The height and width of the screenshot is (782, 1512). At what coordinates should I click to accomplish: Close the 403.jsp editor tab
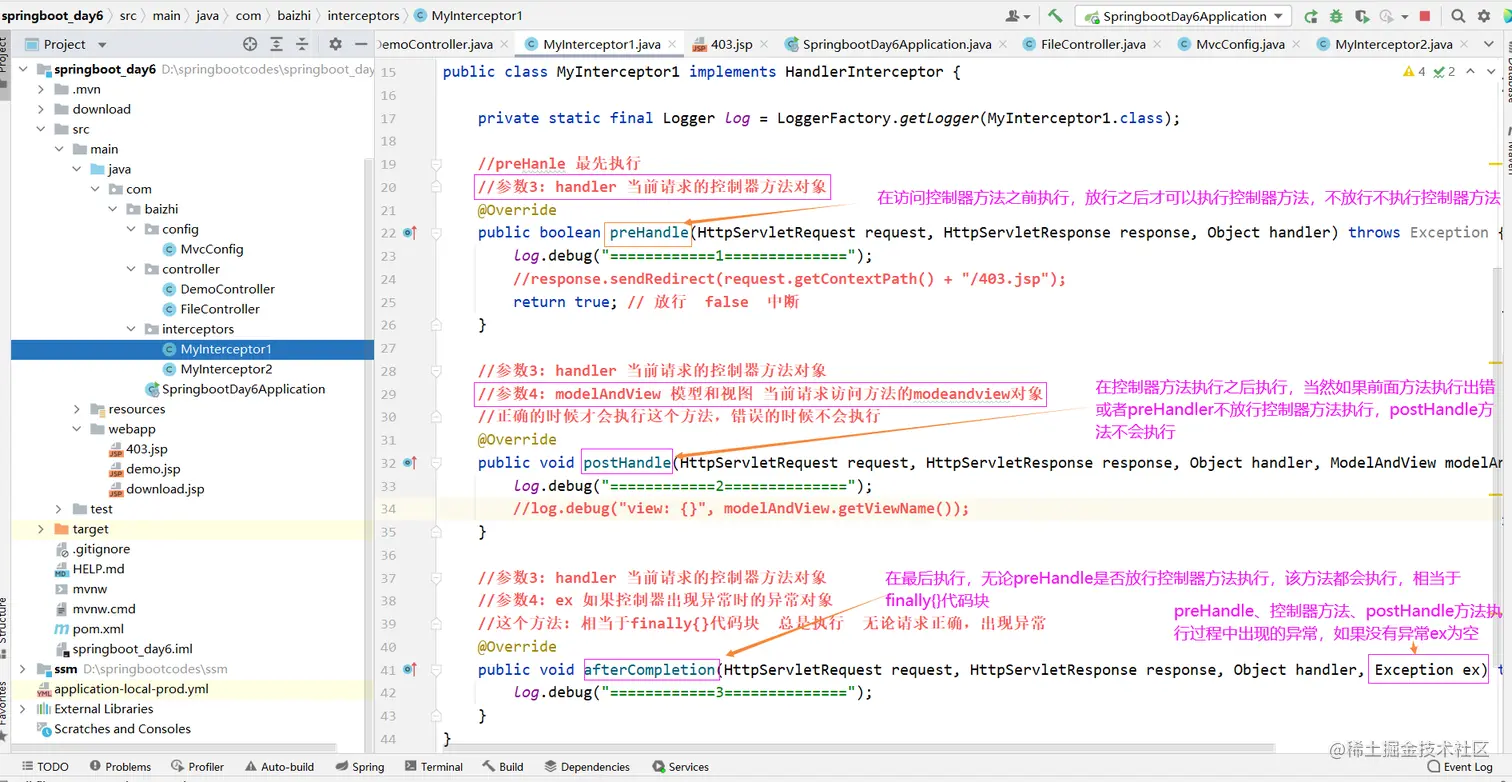tap(766, 44)
